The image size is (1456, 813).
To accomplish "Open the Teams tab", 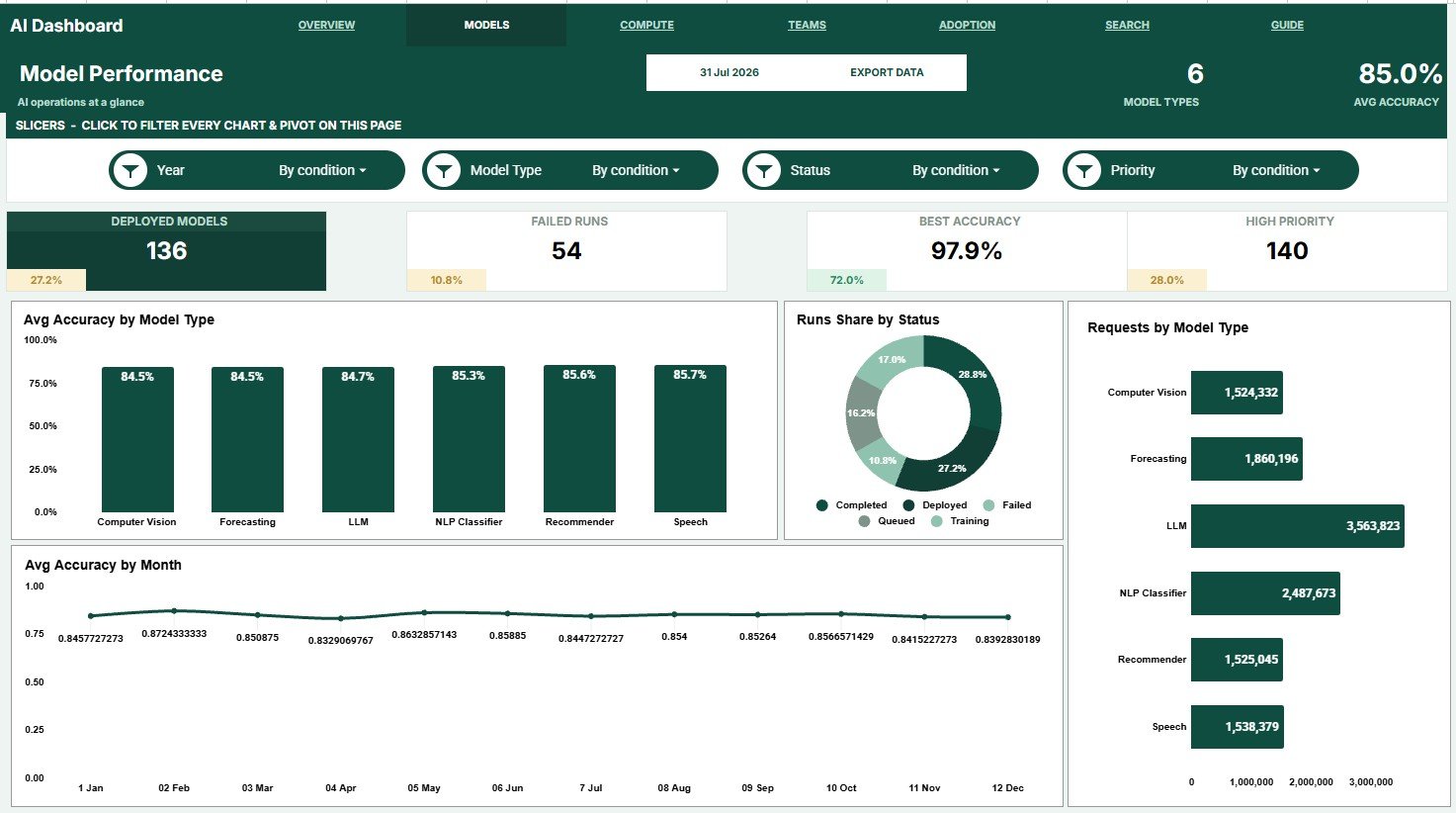I will coord(807,25).
